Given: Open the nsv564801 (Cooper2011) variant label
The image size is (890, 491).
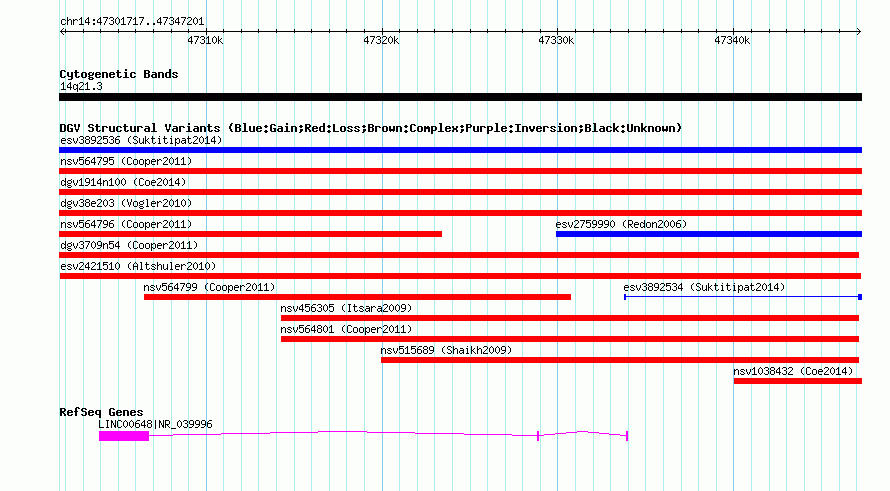Looking at the screenshot, I should tap(346, 329).
